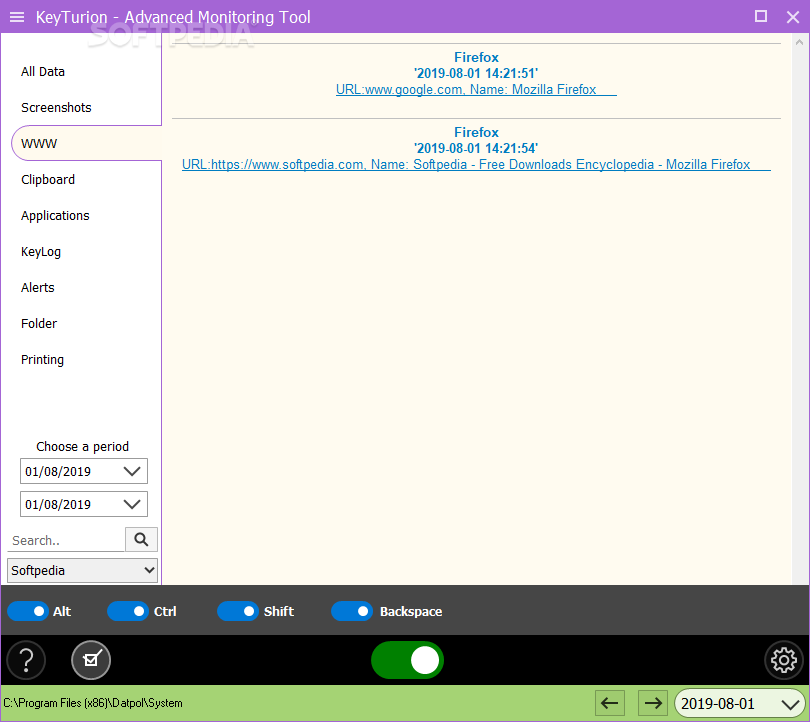Image resolution: width=810 pixels, height=722 pixels.
Task: Close the KeyTurion window
Action: pos(793,17)
